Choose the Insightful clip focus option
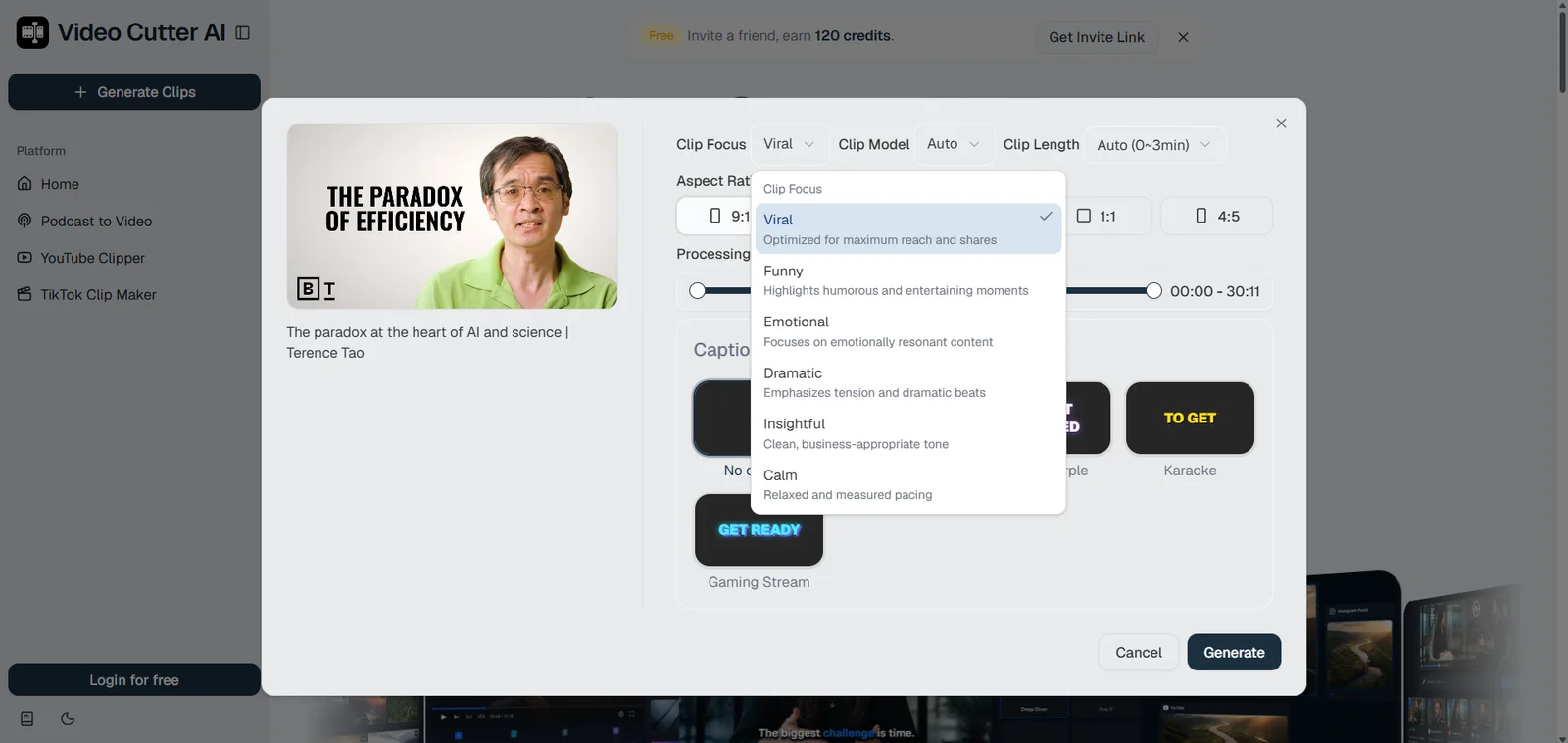 pyautogui.click(x=908, y=433)
